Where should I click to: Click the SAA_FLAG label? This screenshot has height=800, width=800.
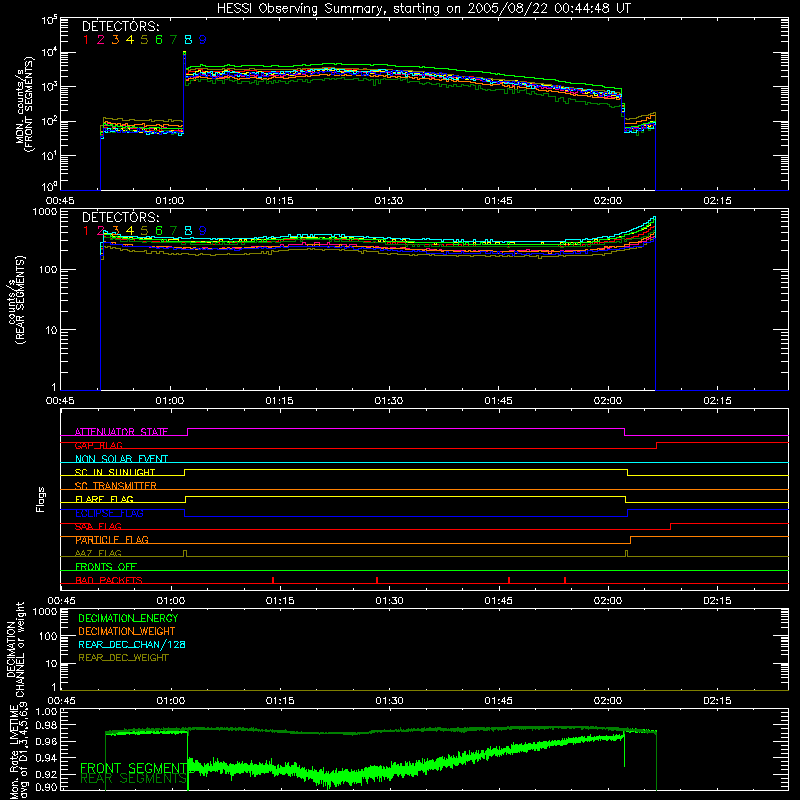coord(98,526)
